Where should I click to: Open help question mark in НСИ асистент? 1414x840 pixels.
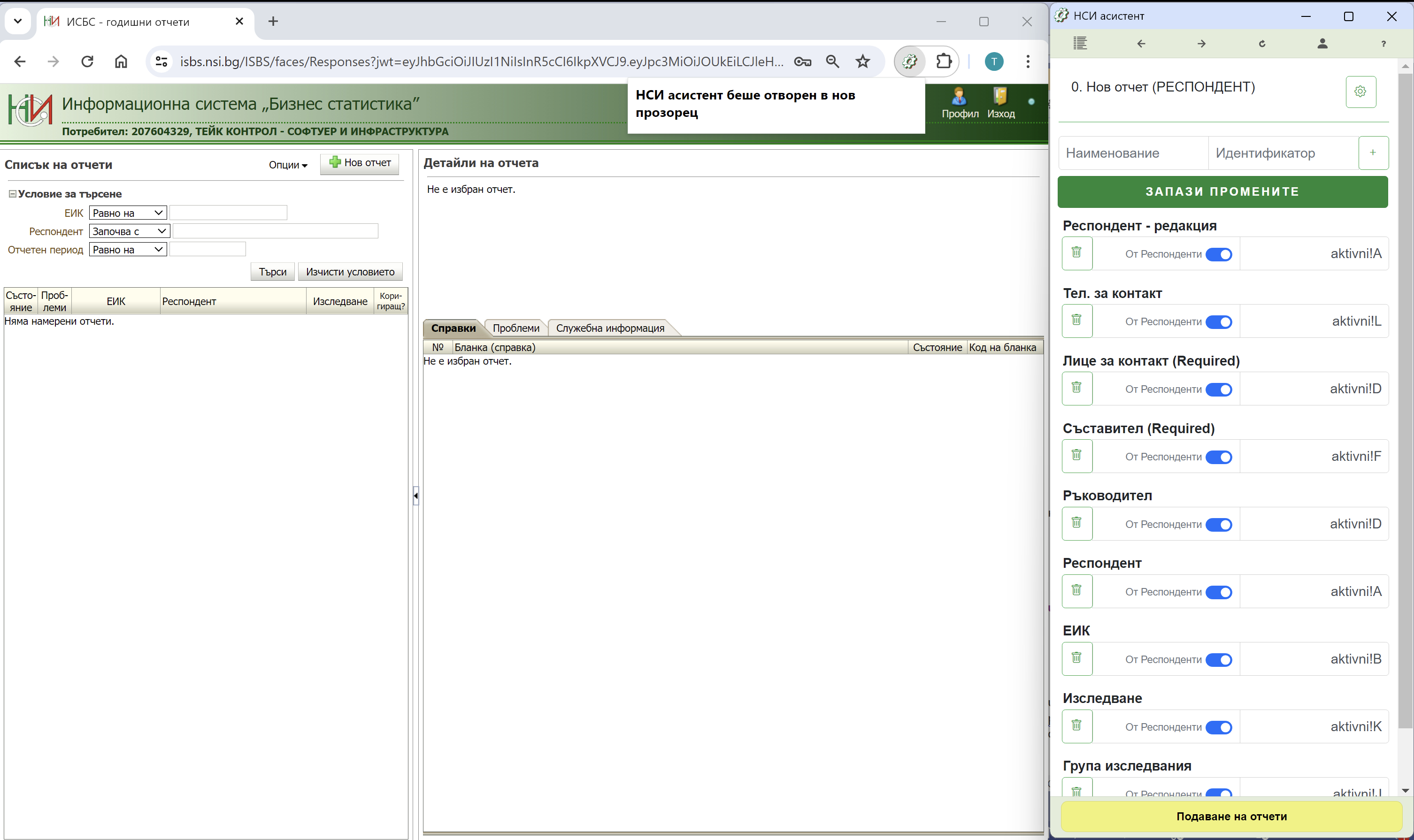click(x=1383, y=44)
